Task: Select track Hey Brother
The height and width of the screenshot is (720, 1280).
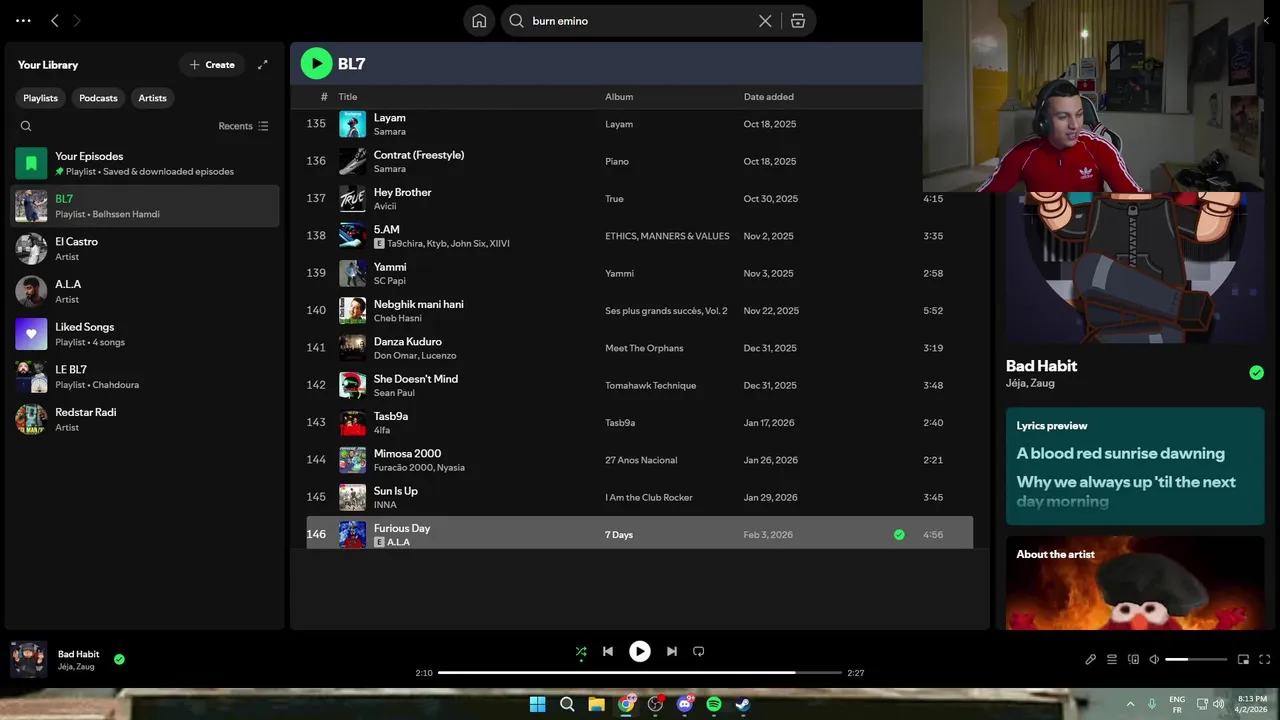Action: pos(639,198)
